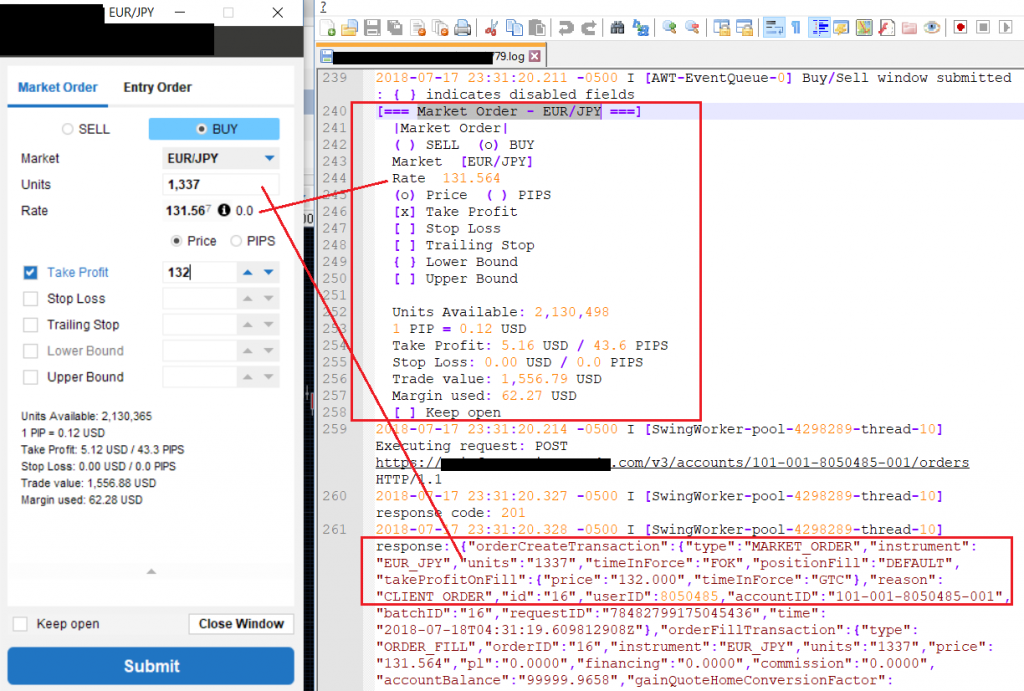Click the Close All documents icon
This screenshot has height=691, width=1024.
(440, 27)
